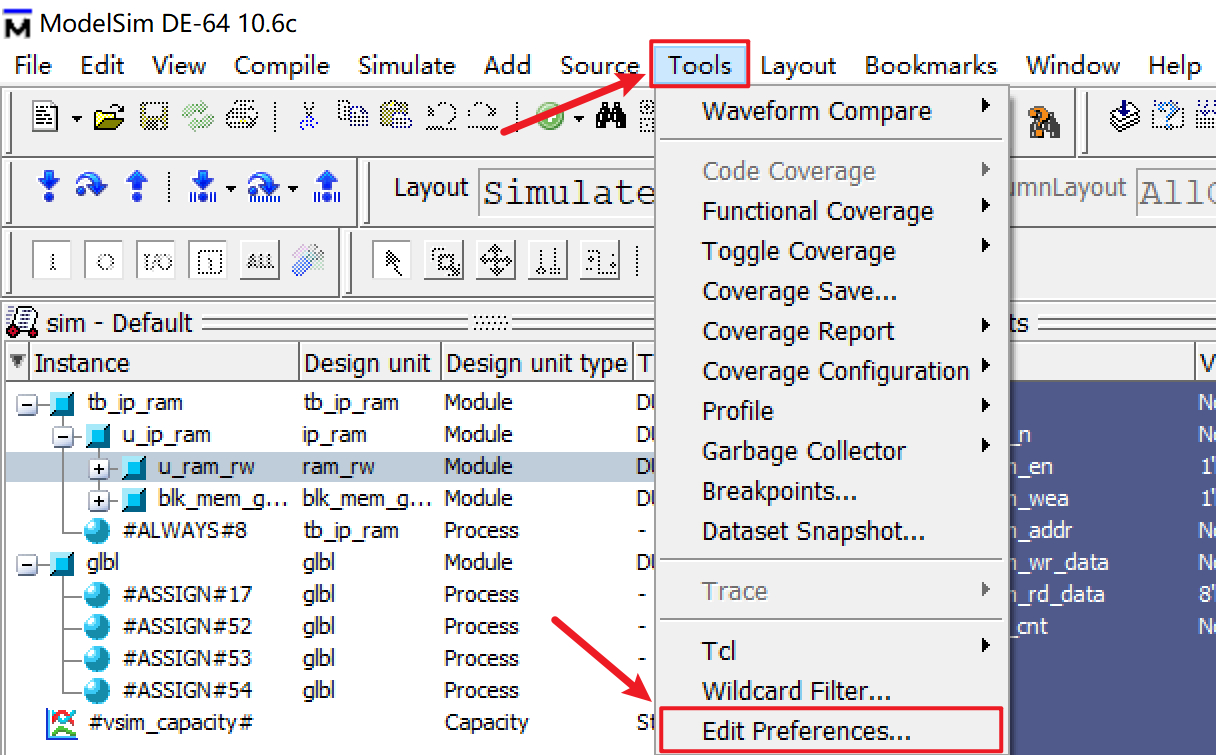Viewport: 1216px width, 755px height.
Task: Click Step Into Current down-arrow with bars icon
Action: [203, 186]
